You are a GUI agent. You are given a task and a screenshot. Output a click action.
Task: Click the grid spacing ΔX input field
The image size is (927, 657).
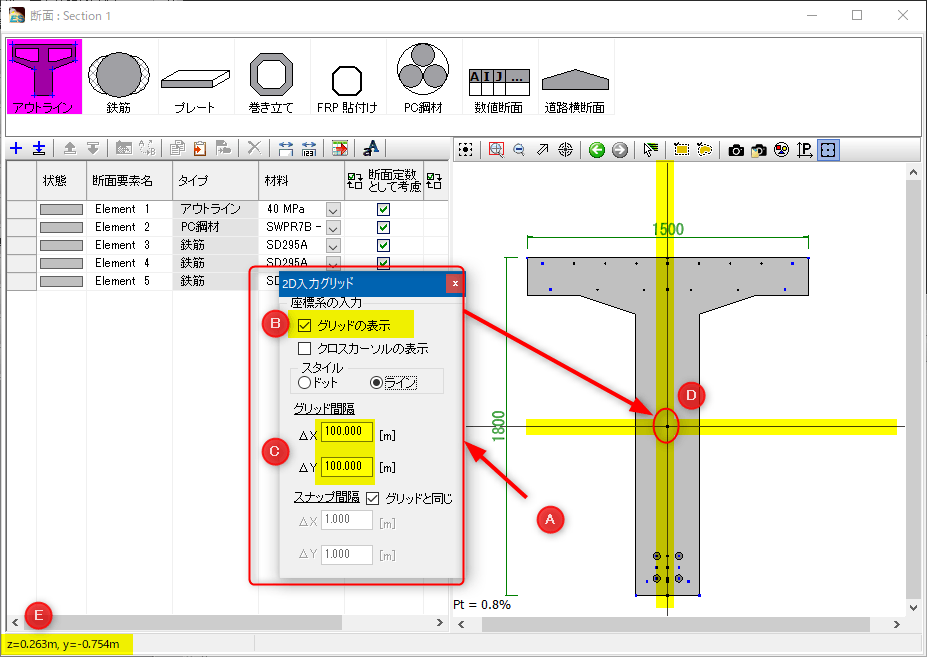pos(347,431)
